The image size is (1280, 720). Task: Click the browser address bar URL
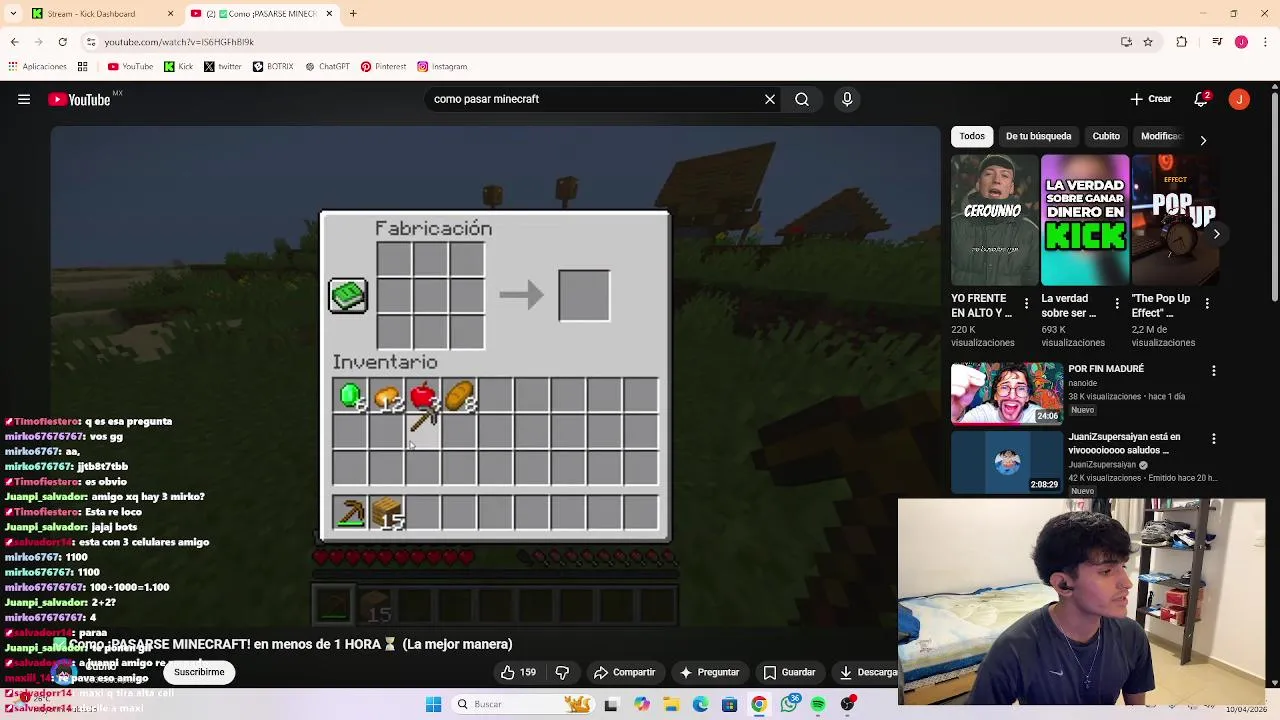point(179,42)
